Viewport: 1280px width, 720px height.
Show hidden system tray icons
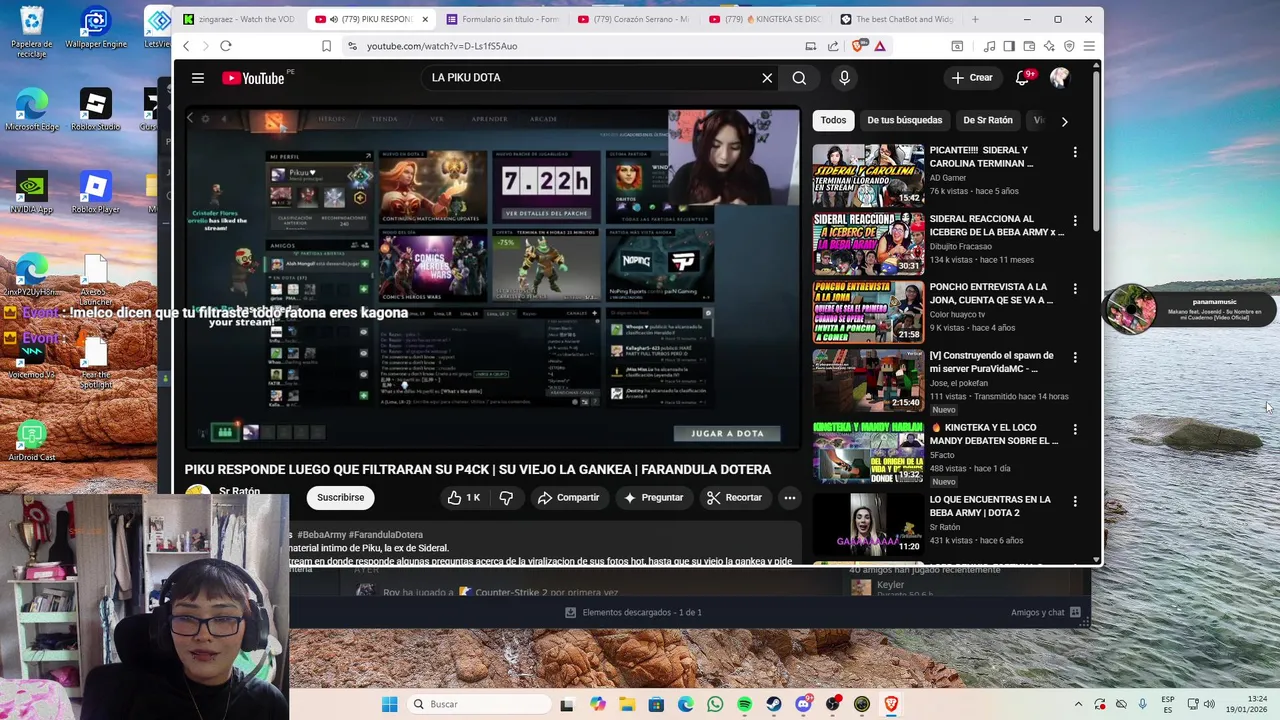tap(1078, 704)
